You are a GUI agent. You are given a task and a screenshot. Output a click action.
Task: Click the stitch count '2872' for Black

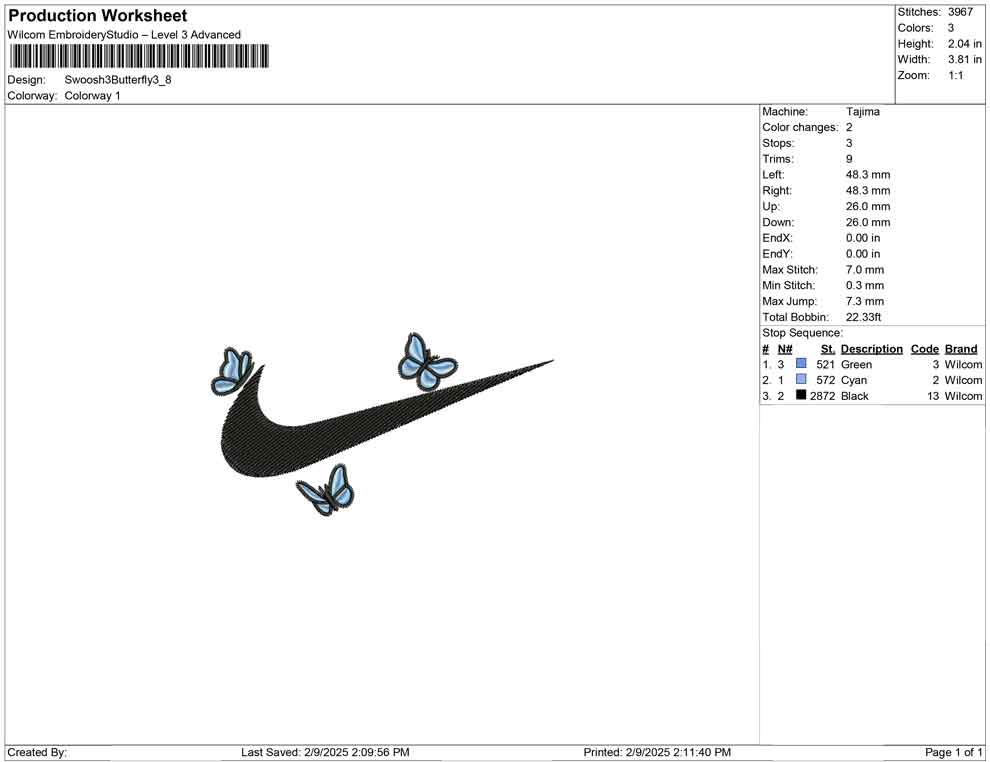click(x=822, y=396)
